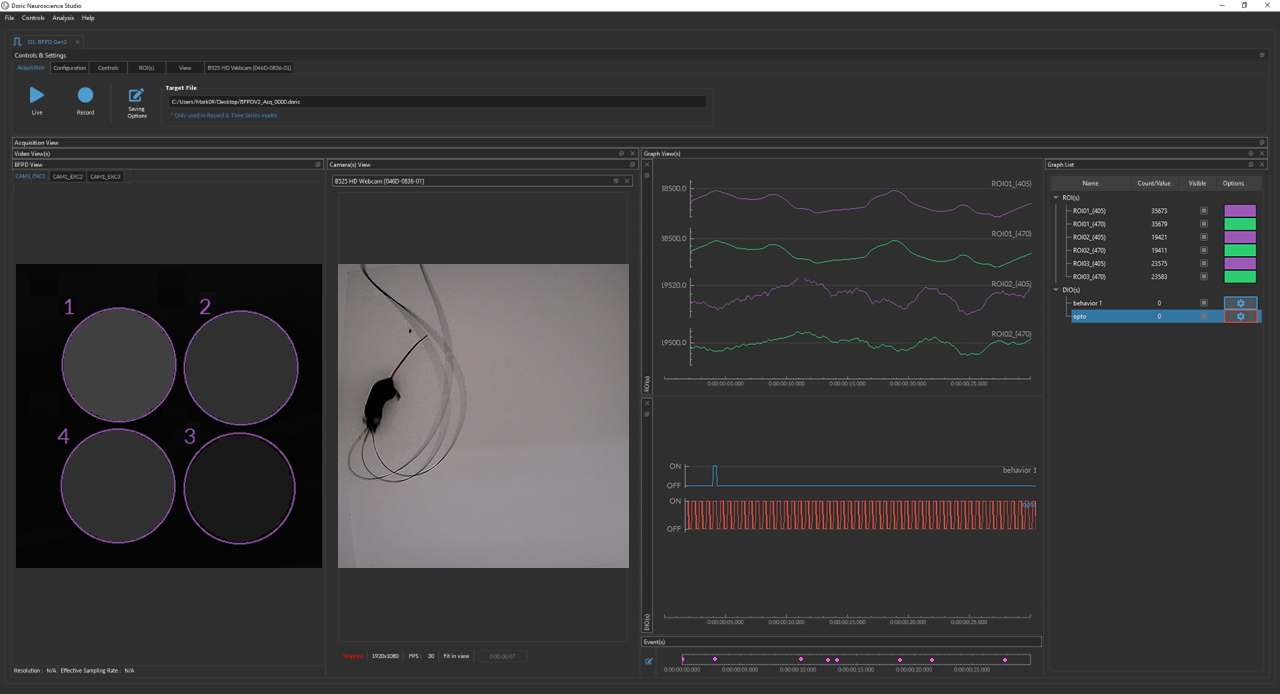This screenshot has height=694, width=1280.
Task: Float the Graph View(s) panel via its undock icon
Action: pyautogui.click(x=1251, y=153)
